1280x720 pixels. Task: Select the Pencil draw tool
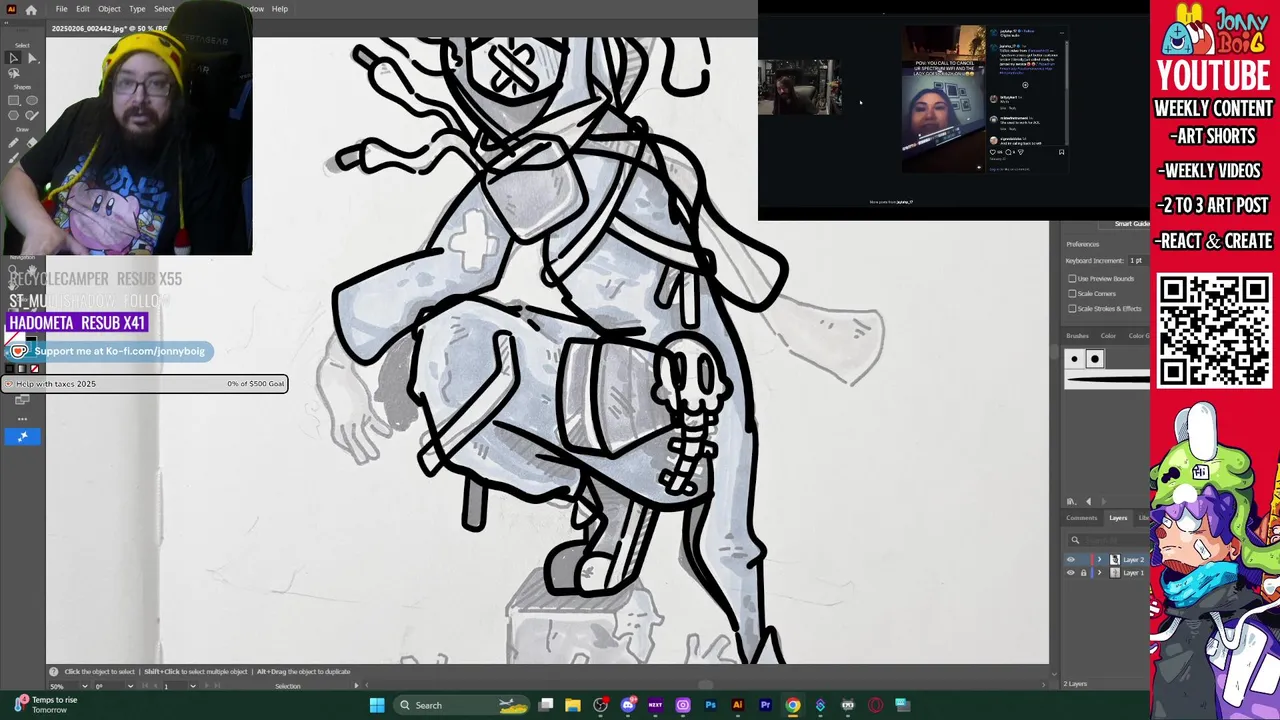pyautogui.click(x=13, y=142)
